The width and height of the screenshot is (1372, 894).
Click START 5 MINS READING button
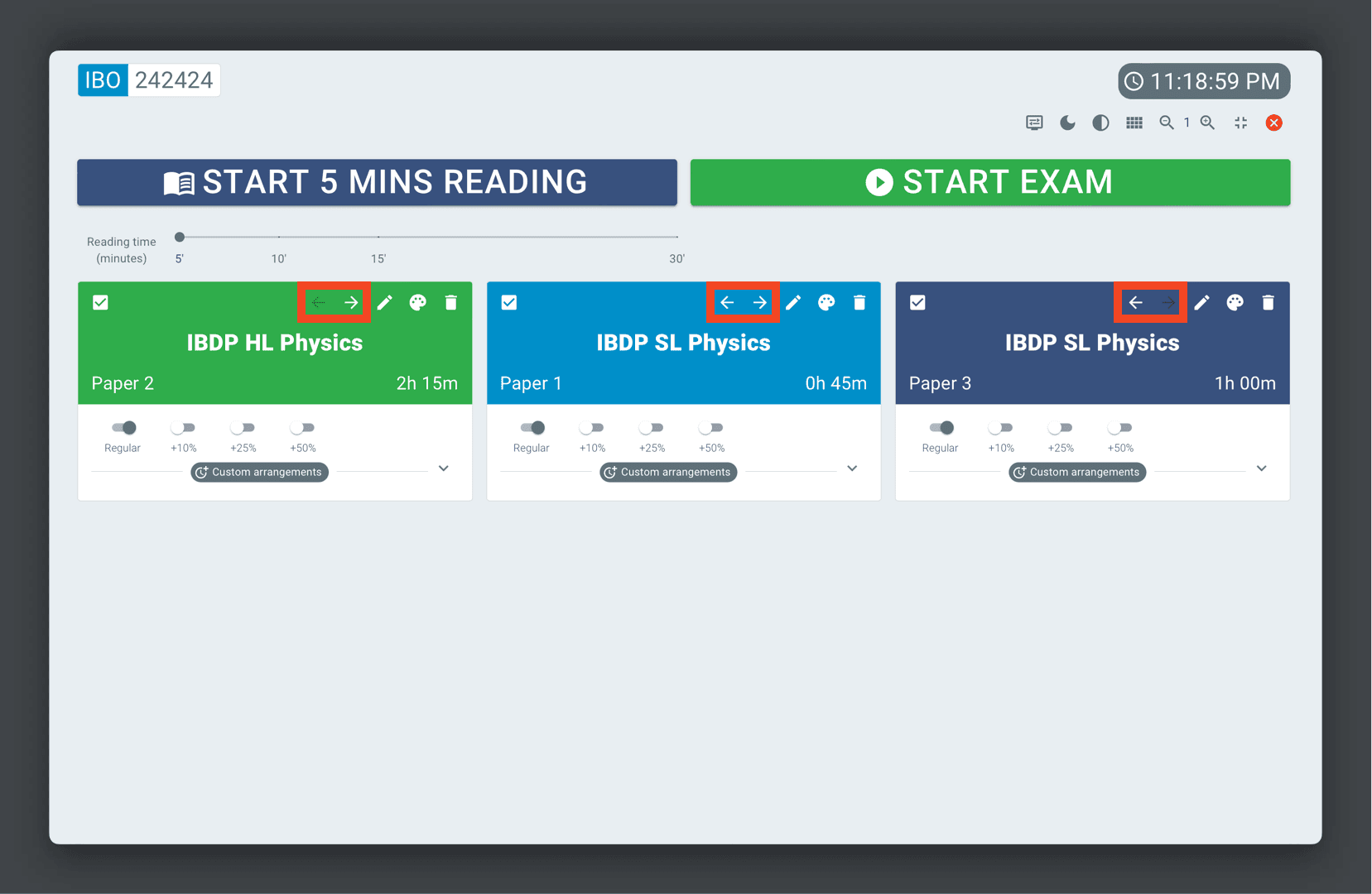point(377,182)
